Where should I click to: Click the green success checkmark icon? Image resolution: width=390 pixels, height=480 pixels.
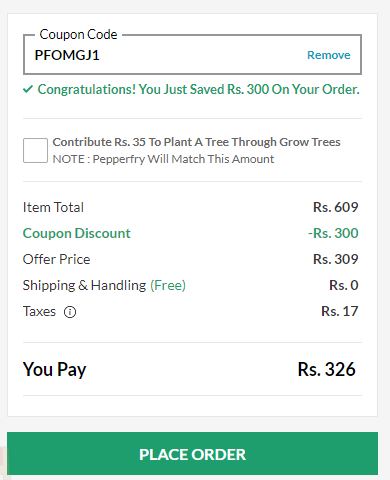pos(28,89)
